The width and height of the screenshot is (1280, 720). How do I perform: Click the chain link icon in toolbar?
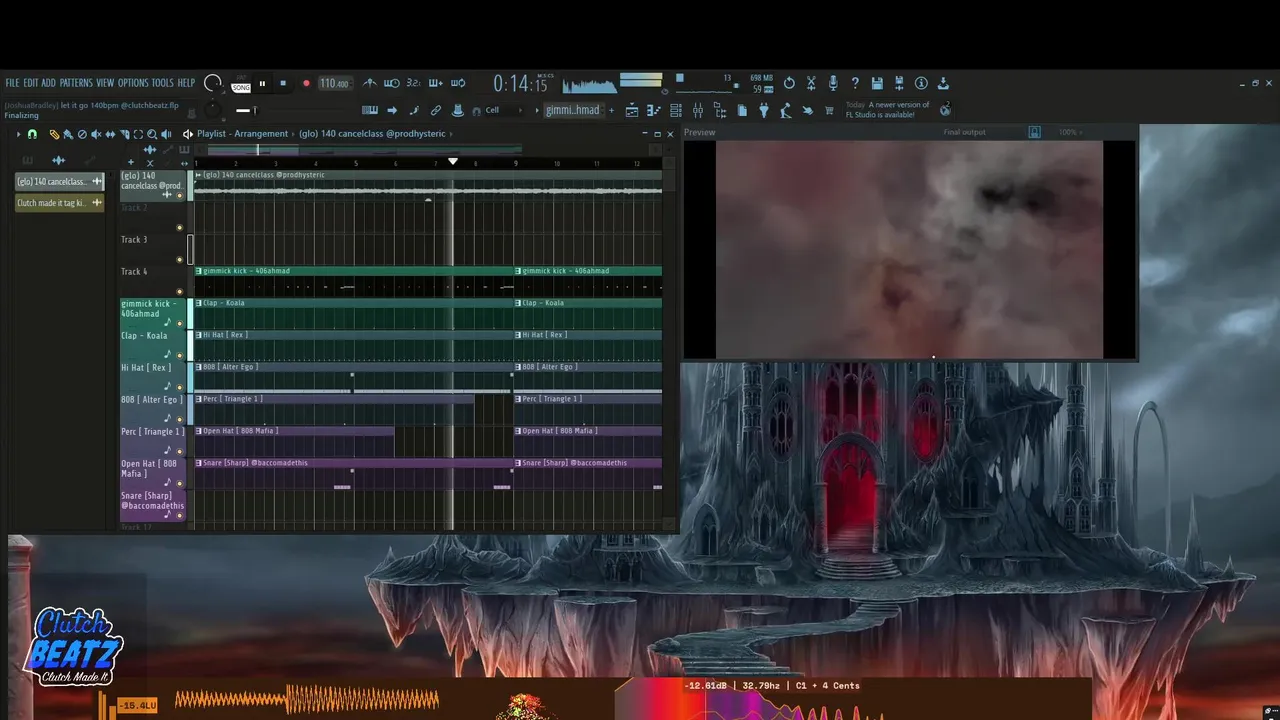click(435, 110)
